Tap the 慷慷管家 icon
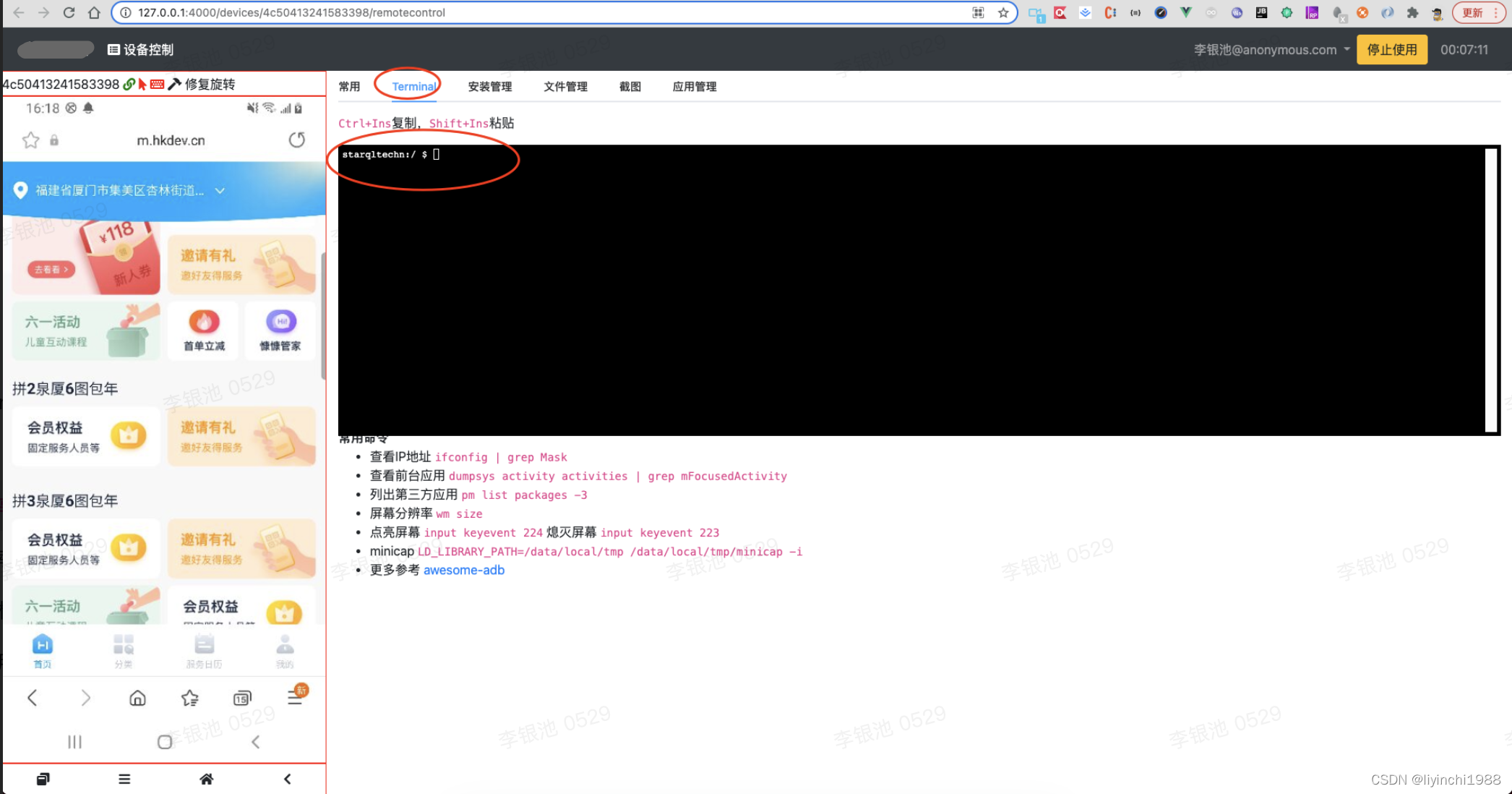Viewport: 1512px width, 794px height. pos(281,322)
